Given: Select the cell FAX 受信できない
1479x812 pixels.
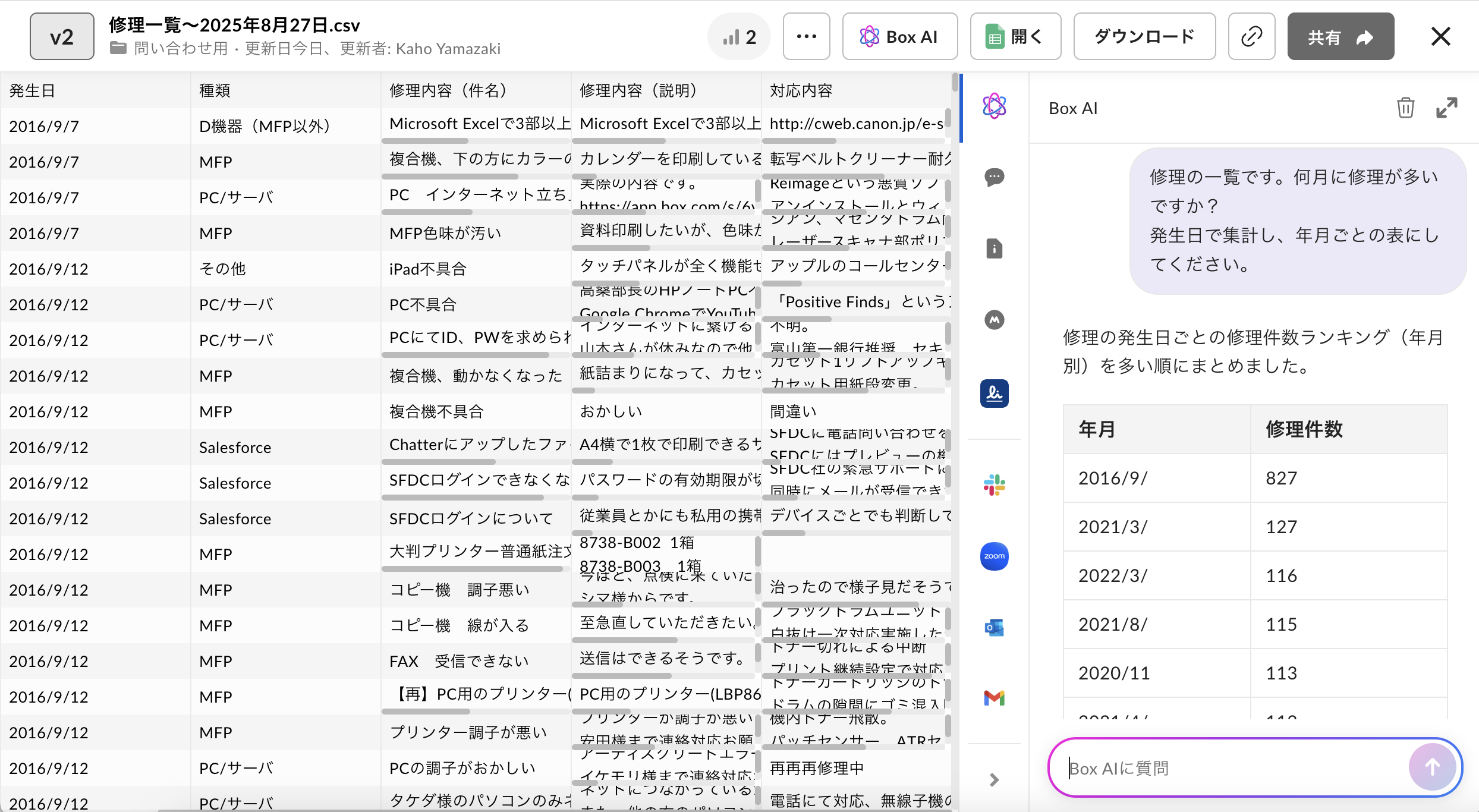Looking at the screenshot, I should tap(476, 661).
